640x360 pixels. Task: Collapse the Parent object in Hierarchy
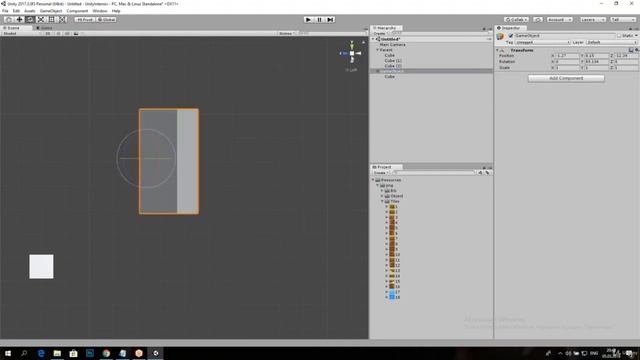coord(378,50)
